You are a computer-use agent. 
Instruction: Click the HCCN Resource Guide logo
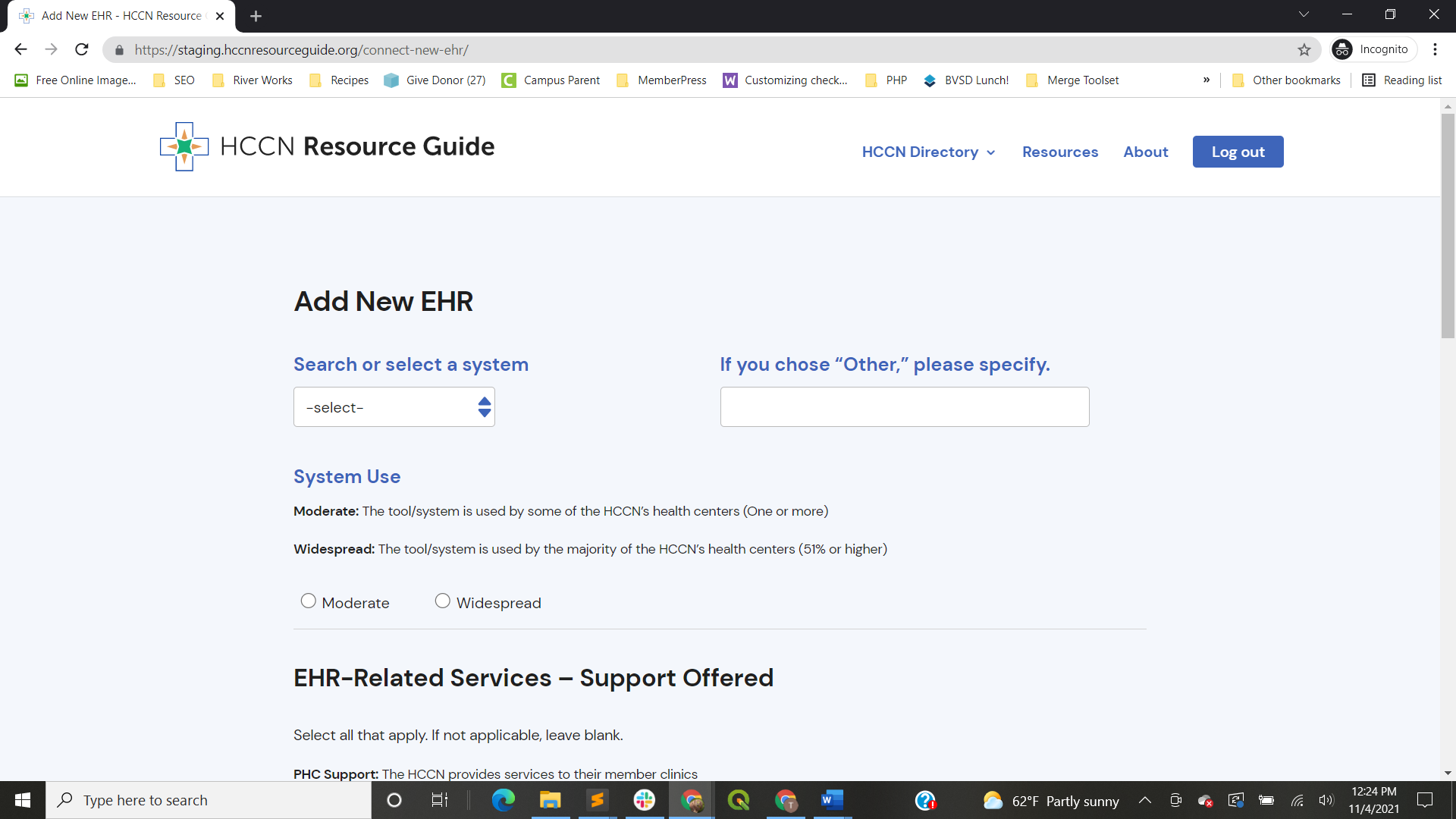327,146
